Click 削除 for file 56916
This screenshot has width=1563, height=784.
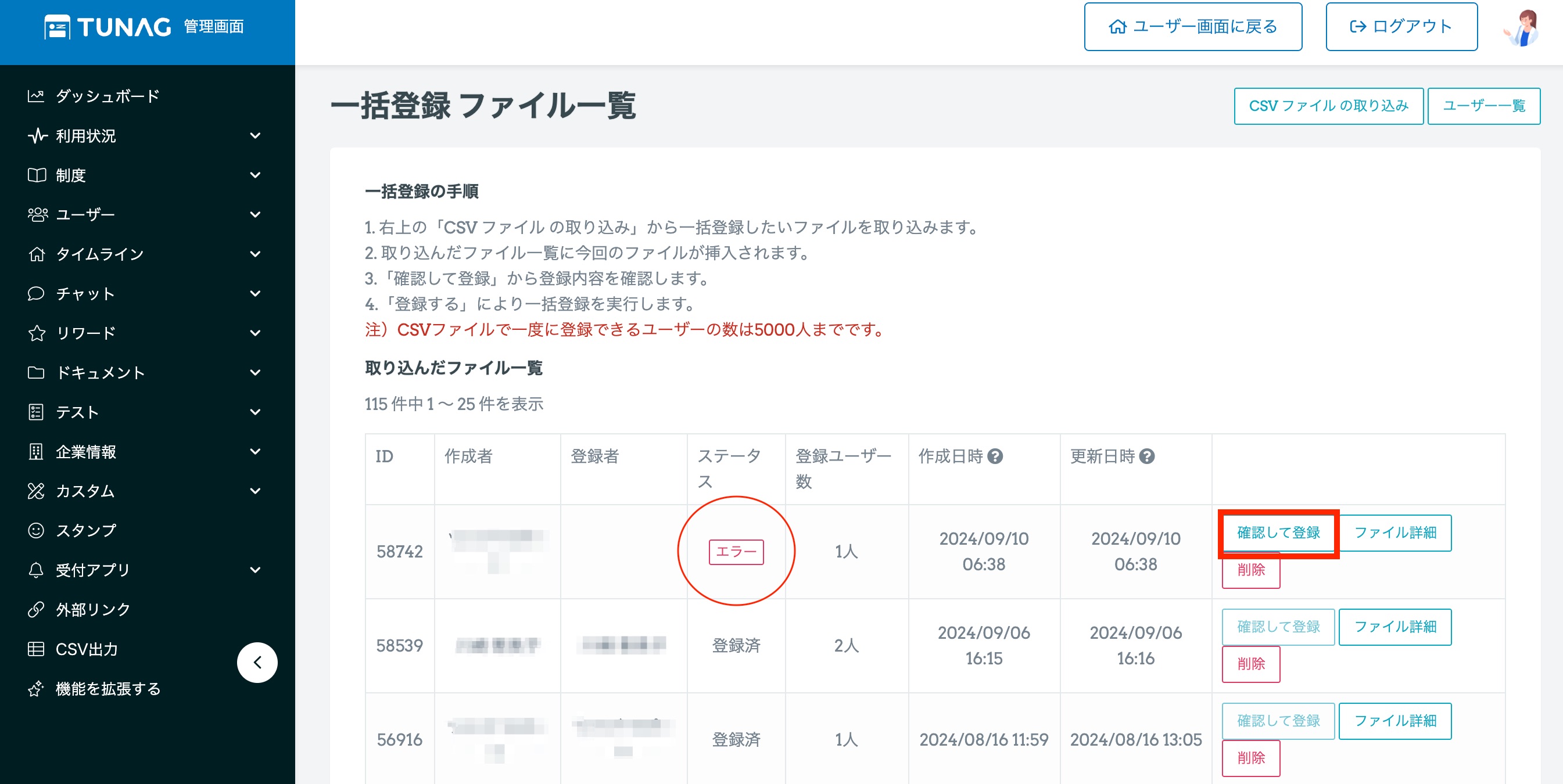pos(1250,757)
